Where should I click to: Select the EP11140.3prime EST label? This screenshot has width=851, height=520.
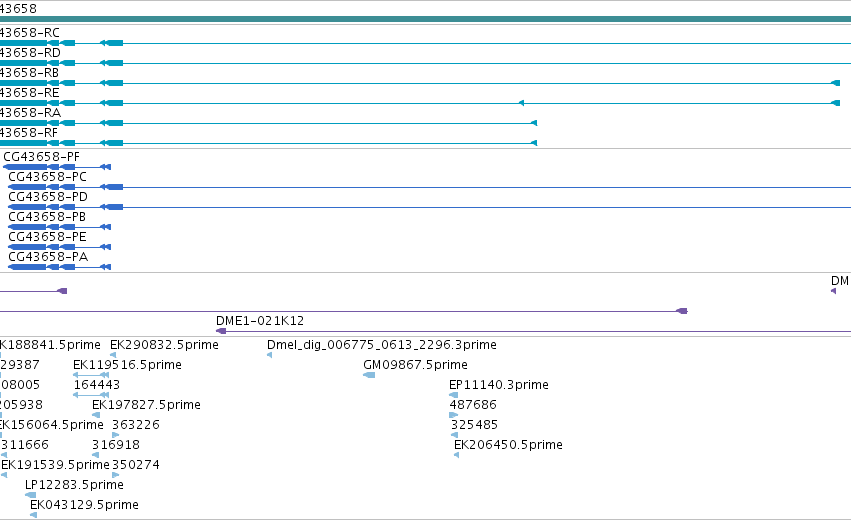(499, 385)
